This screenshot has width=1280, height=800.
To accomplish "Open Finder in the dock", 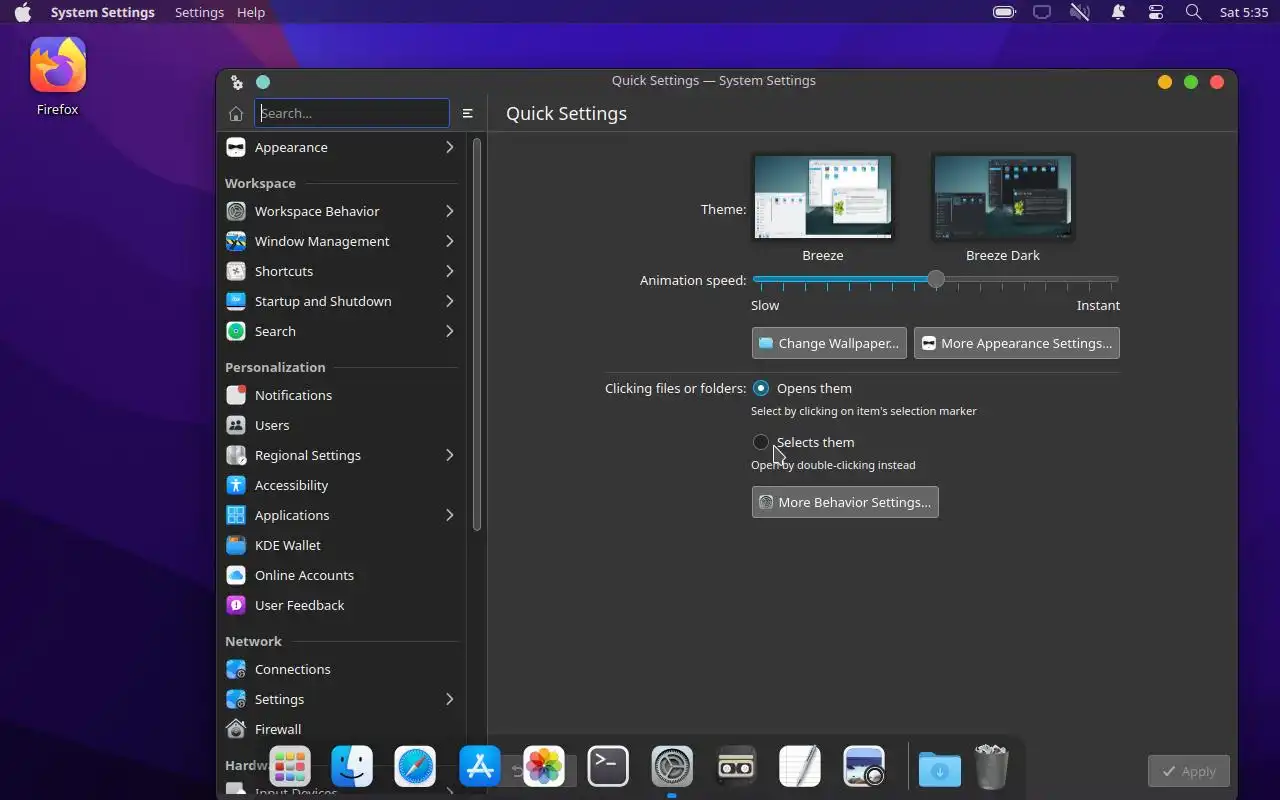I will (x=352, y=767).
